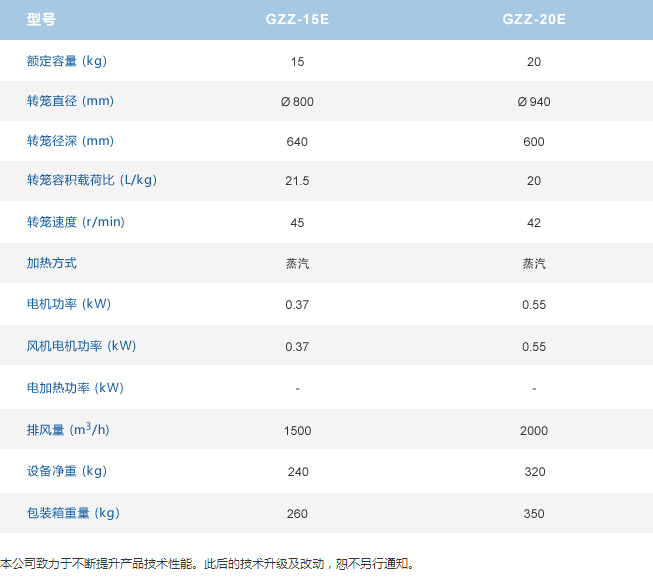This screenshot has height=577, width=653.
Task: Select the GZZ-20E column header
Action: click(x=534, y=19)
